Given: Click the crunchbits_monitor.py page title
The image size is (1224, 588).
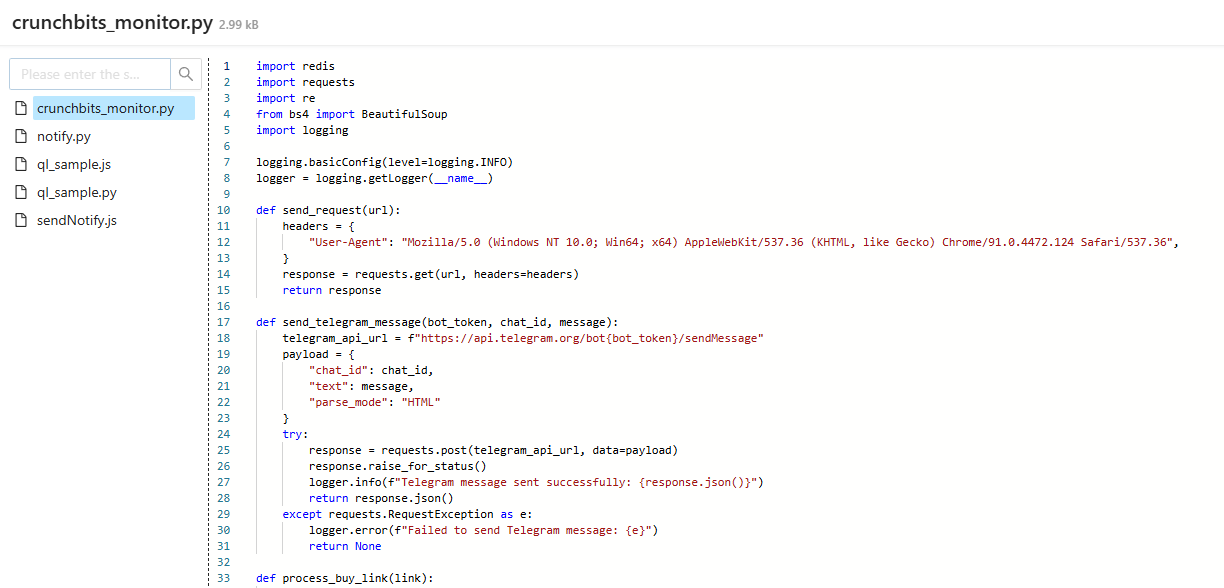Looking at the screenshot, I should [x=112, y=22].
